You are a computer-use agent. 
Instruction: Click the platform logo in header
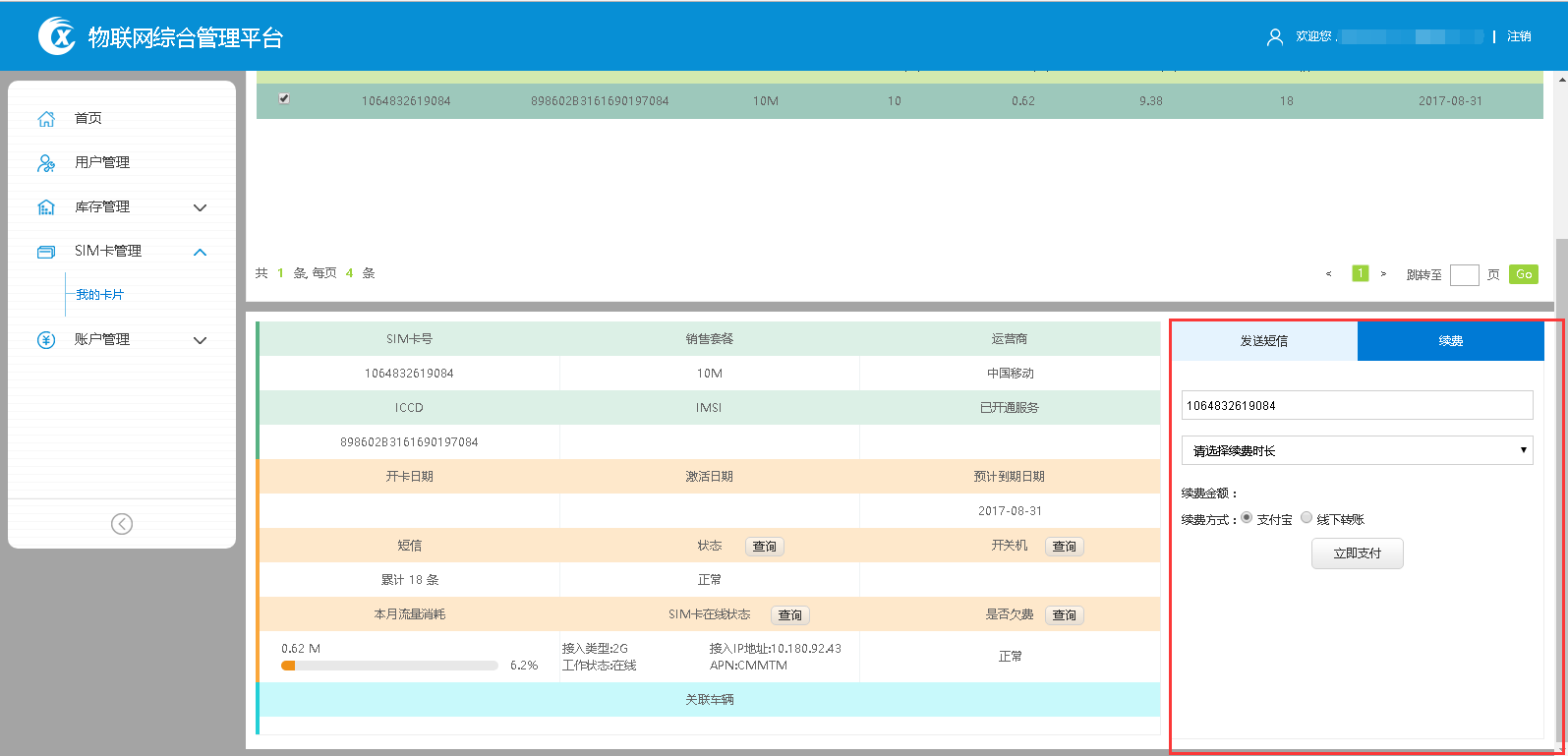tap(57, 36)
